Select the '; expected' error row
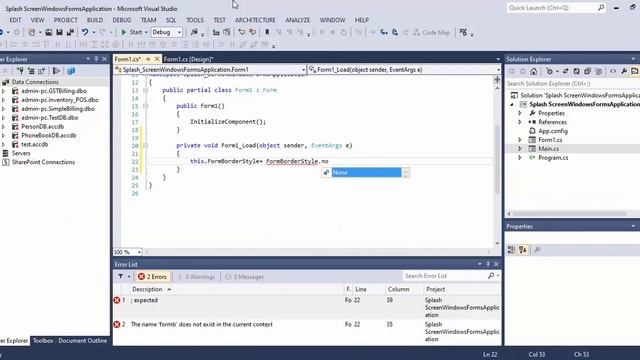This screenshot has height=360, width=640. pos(307,307)
